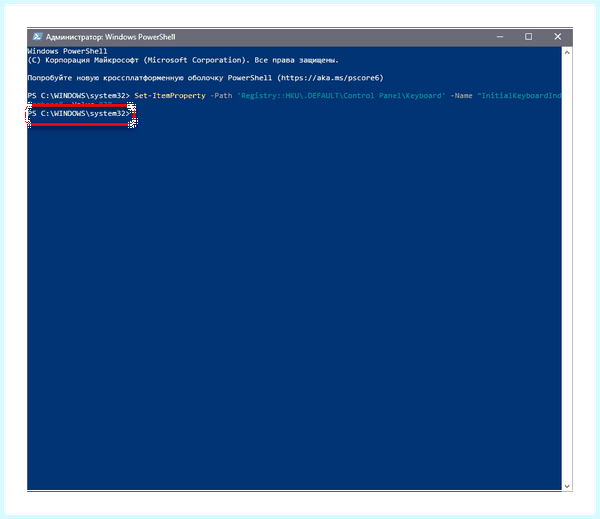Screen dimensions: 600x519
Task: Minimize the Windows PowerShell window
Action: (500, 37)
